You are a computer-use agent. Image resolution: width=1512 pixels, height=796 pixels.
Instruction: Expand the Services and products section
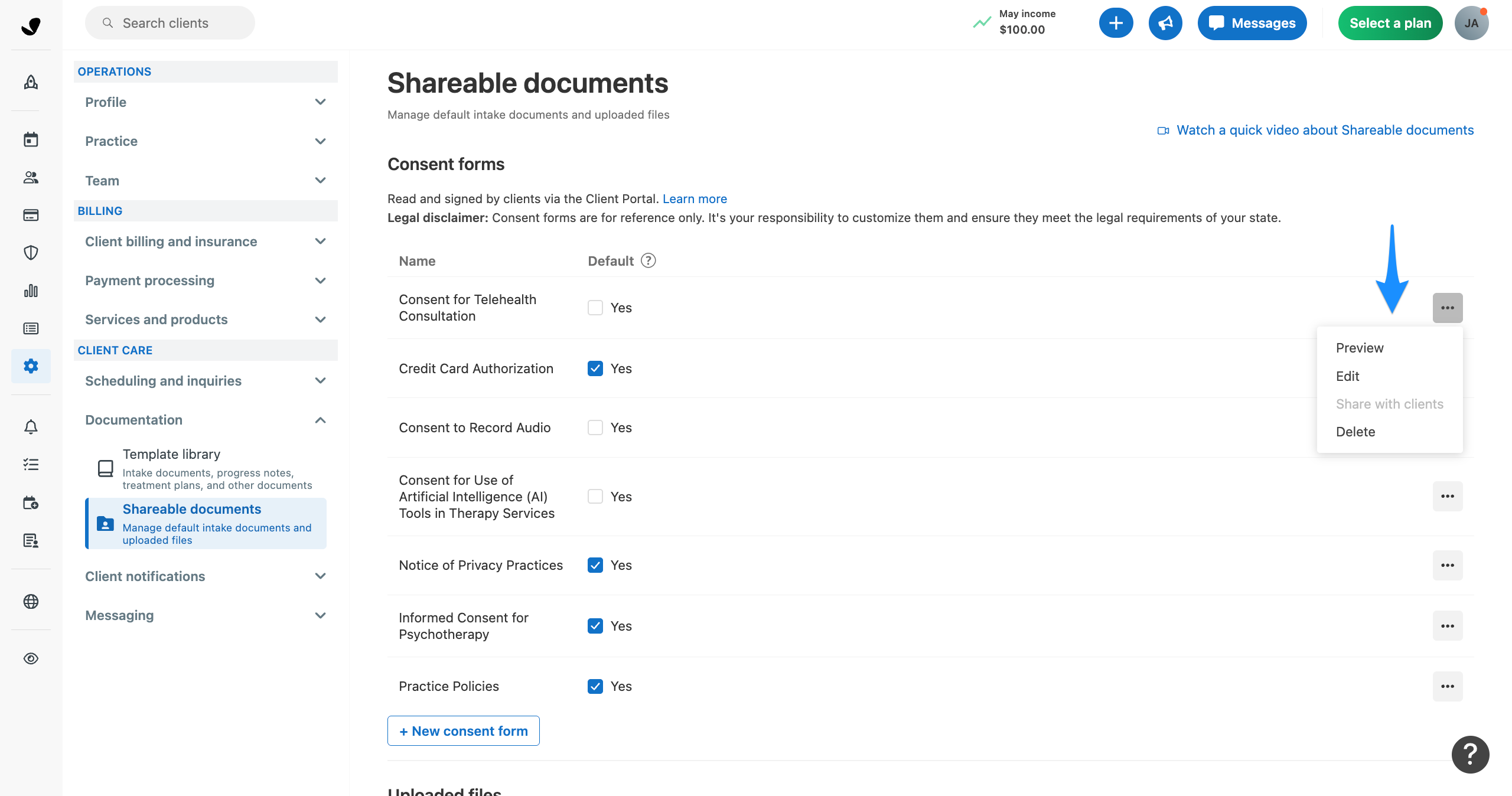pyautogui.click(x=206, y=319)
